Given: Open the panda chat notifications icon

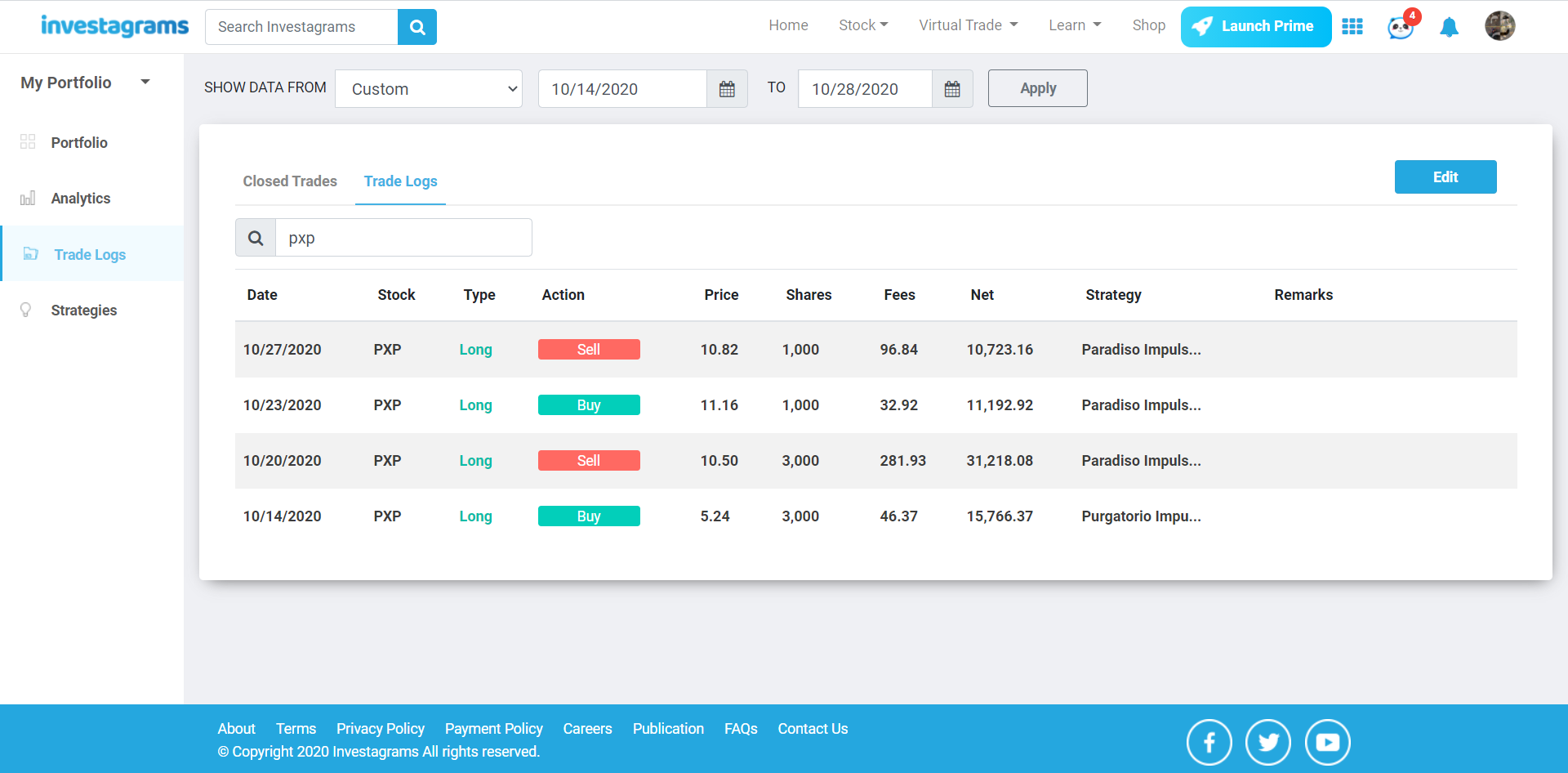Looking at the screenshot, I should pyautogui.click(x=1401, y=28).
